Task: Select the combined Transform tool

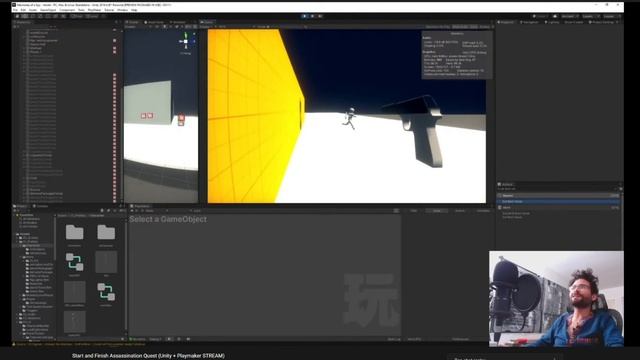Action: [x=56, y=16]
